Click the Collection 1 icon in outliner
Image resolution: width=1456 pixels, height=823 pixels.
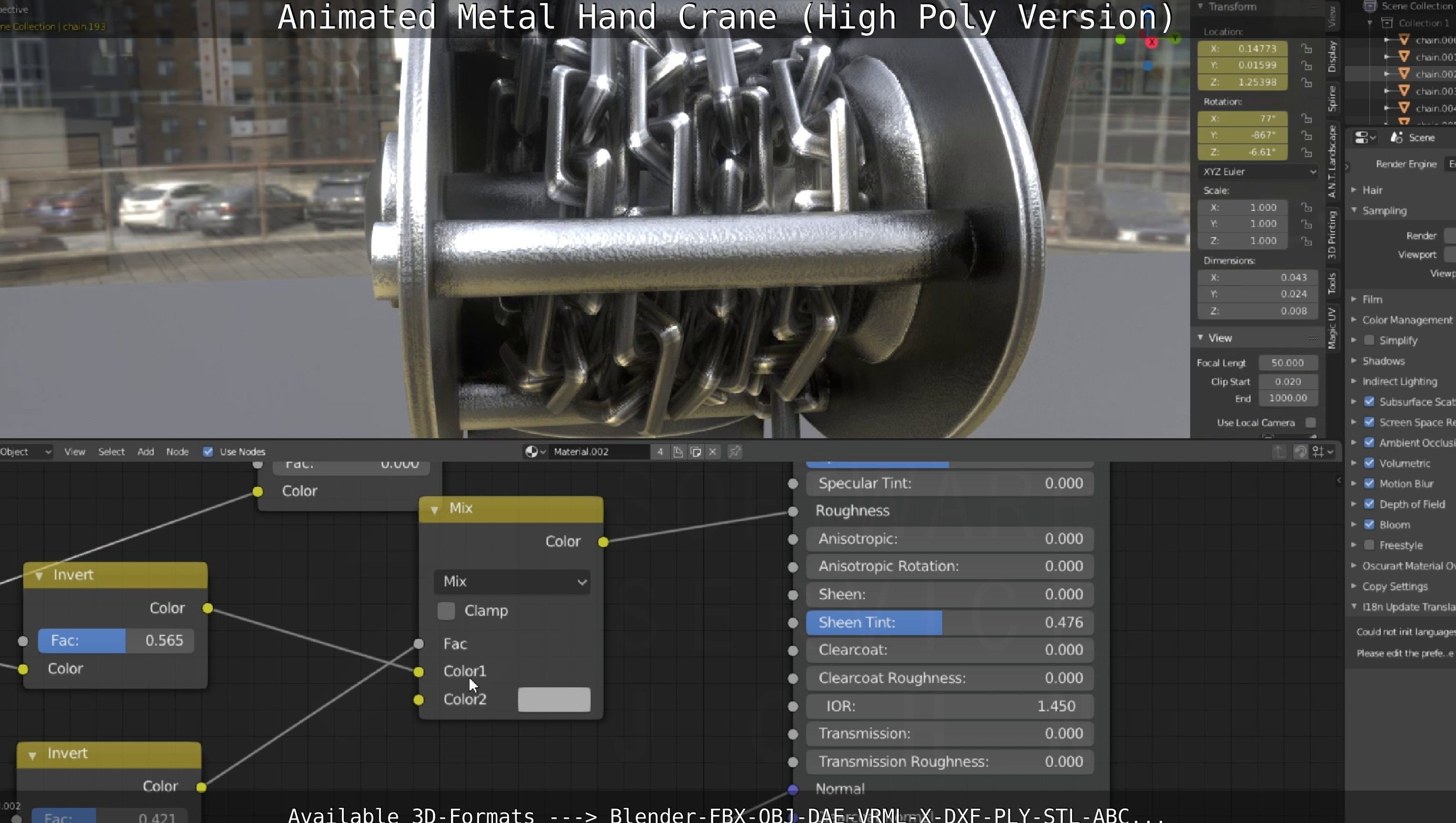1386,23
